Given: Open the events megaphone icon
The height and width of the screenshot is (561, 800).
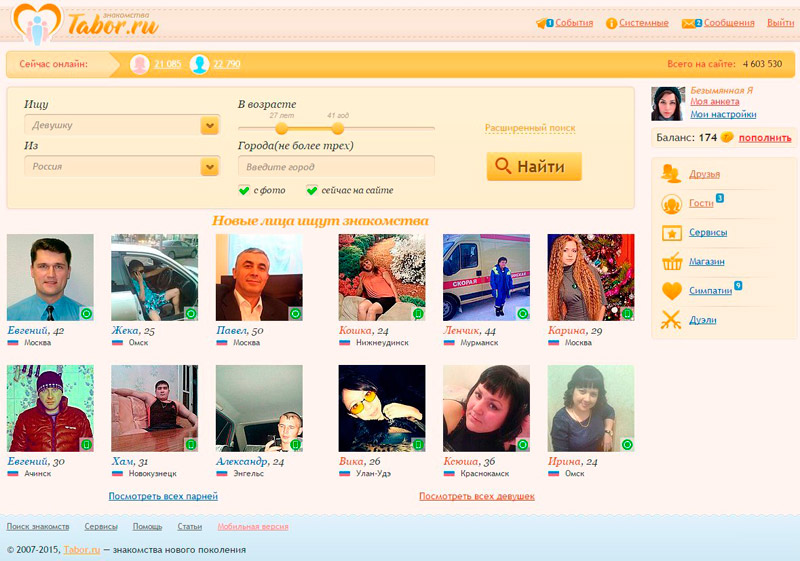Looking at the screenshot, I should coord(542,23).
